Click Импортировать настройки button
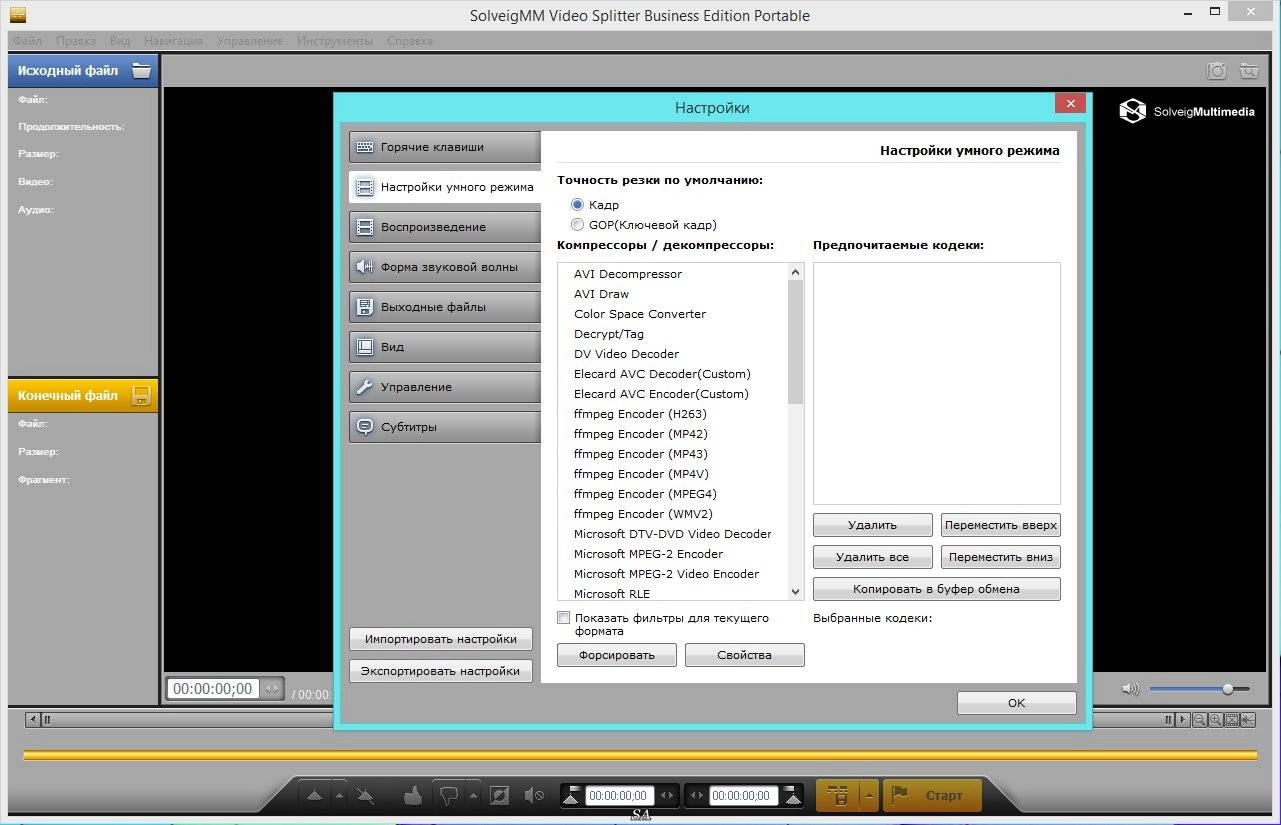1281x825 pixels. point(441,639)
